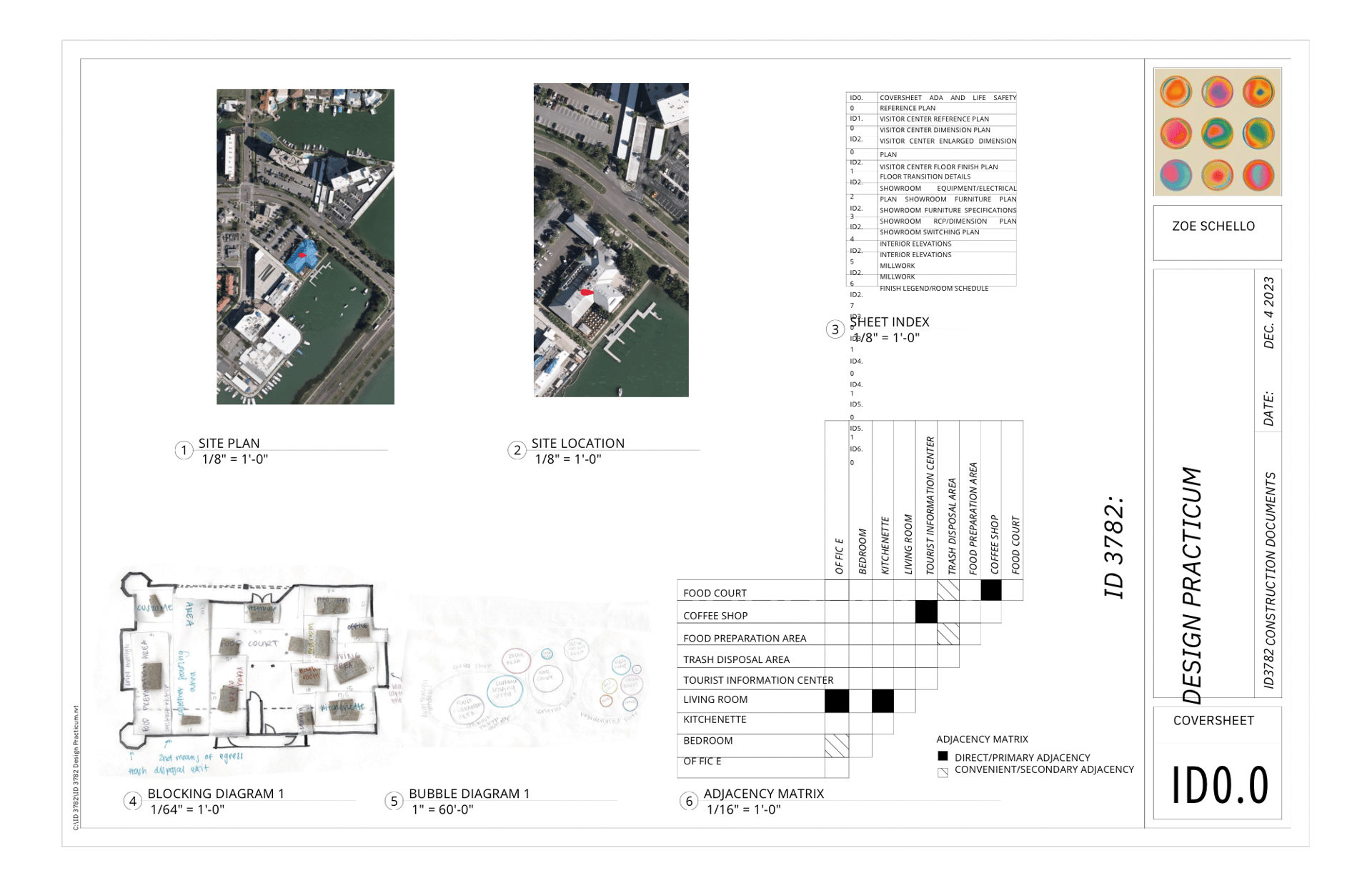
Task: Click the Tourist Information Center row label
Action: tap(757, 680)
